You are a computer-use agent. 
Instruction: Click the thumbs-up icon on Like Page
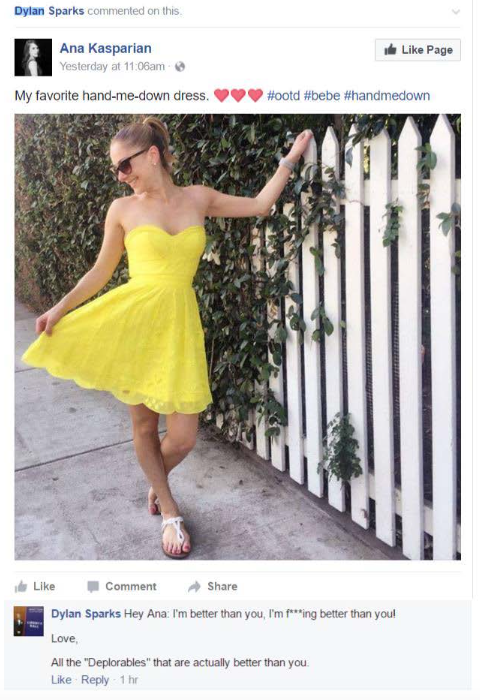[x=390, y=49]
